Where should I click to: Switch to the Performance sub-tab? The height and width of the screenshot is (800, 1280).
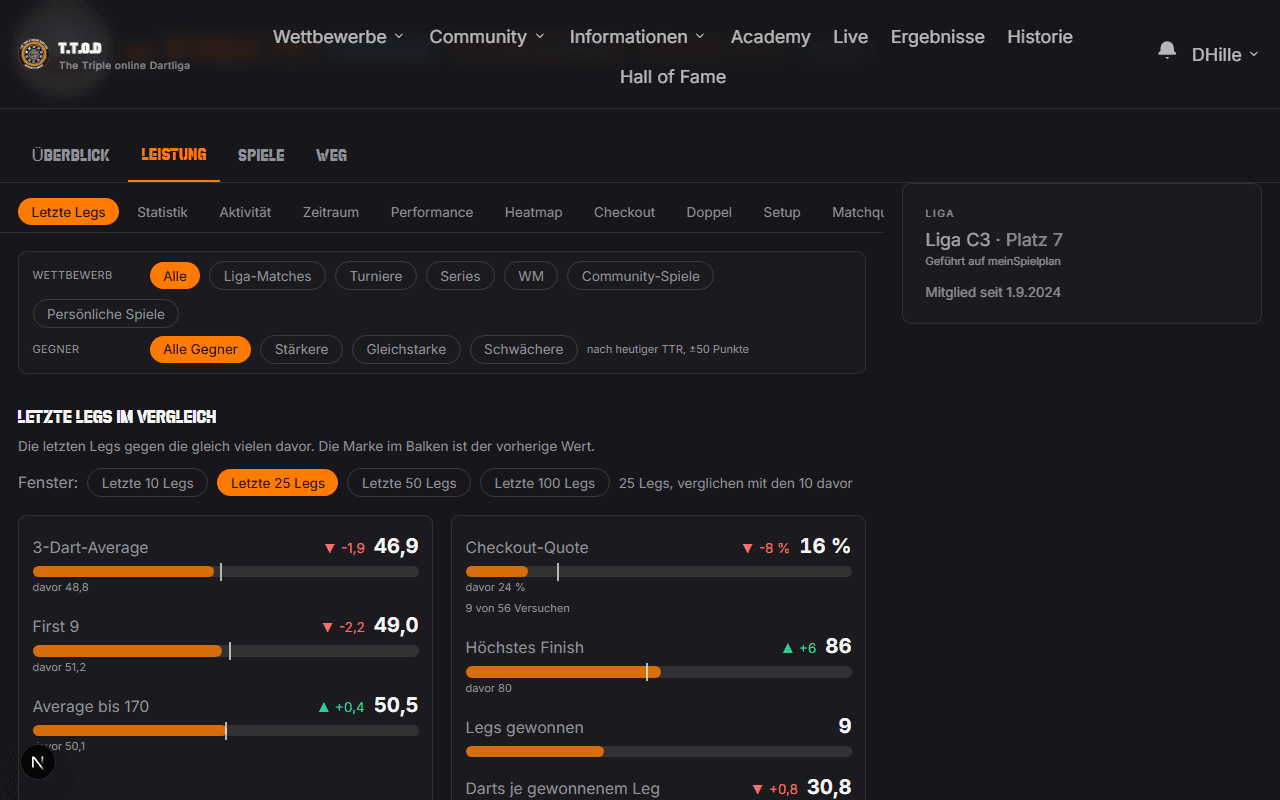(432, 212)
